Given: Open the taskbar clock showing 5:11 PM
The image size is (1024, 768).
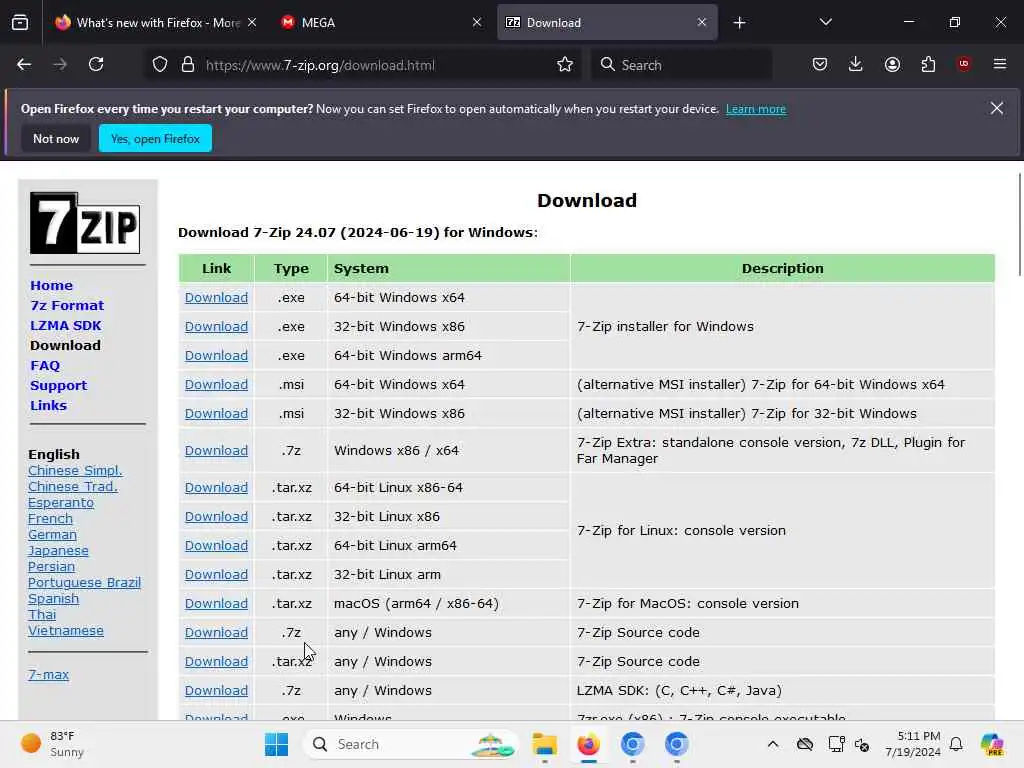Looking at the screenshot, I should coord(912,744).
